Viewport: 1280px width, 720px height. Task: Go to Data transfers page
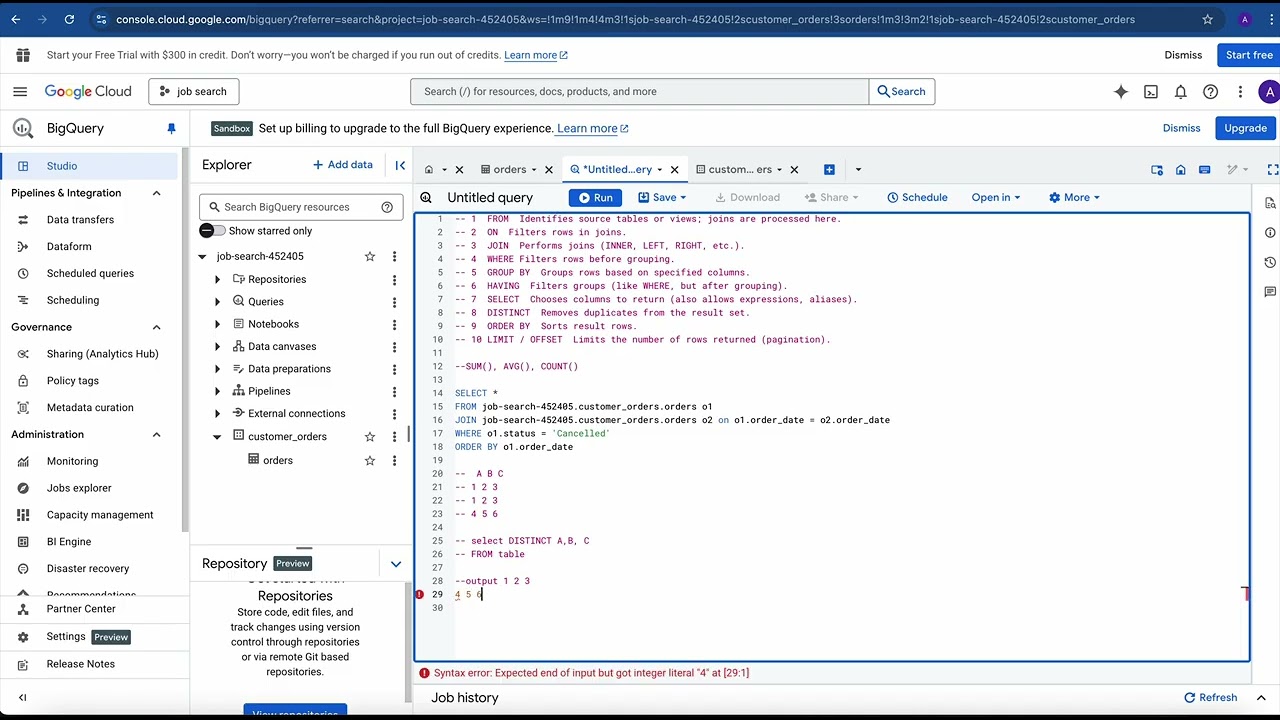(x=80, y=220)
